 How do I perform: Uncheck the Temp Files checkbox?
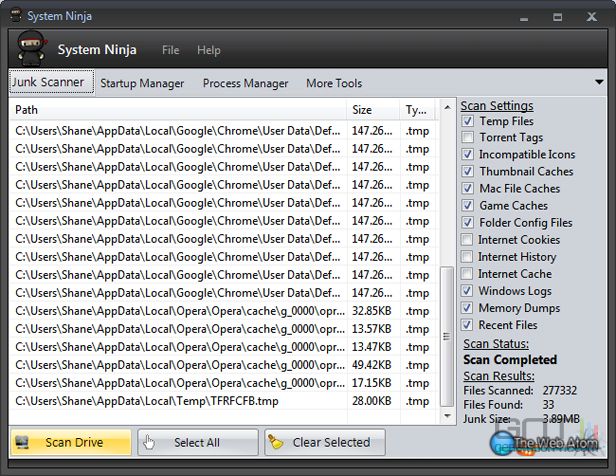click(x=468, y=121)
